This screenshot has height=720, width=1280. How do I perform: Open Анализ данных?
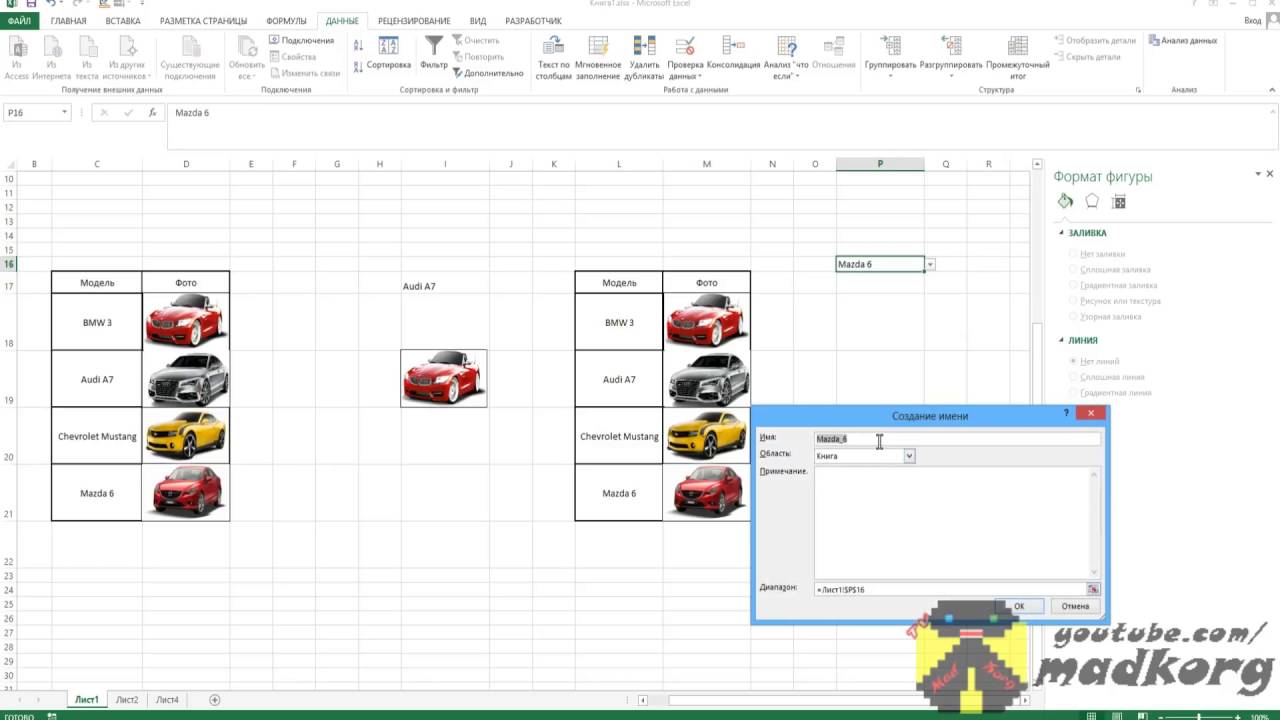[1182, 40]
